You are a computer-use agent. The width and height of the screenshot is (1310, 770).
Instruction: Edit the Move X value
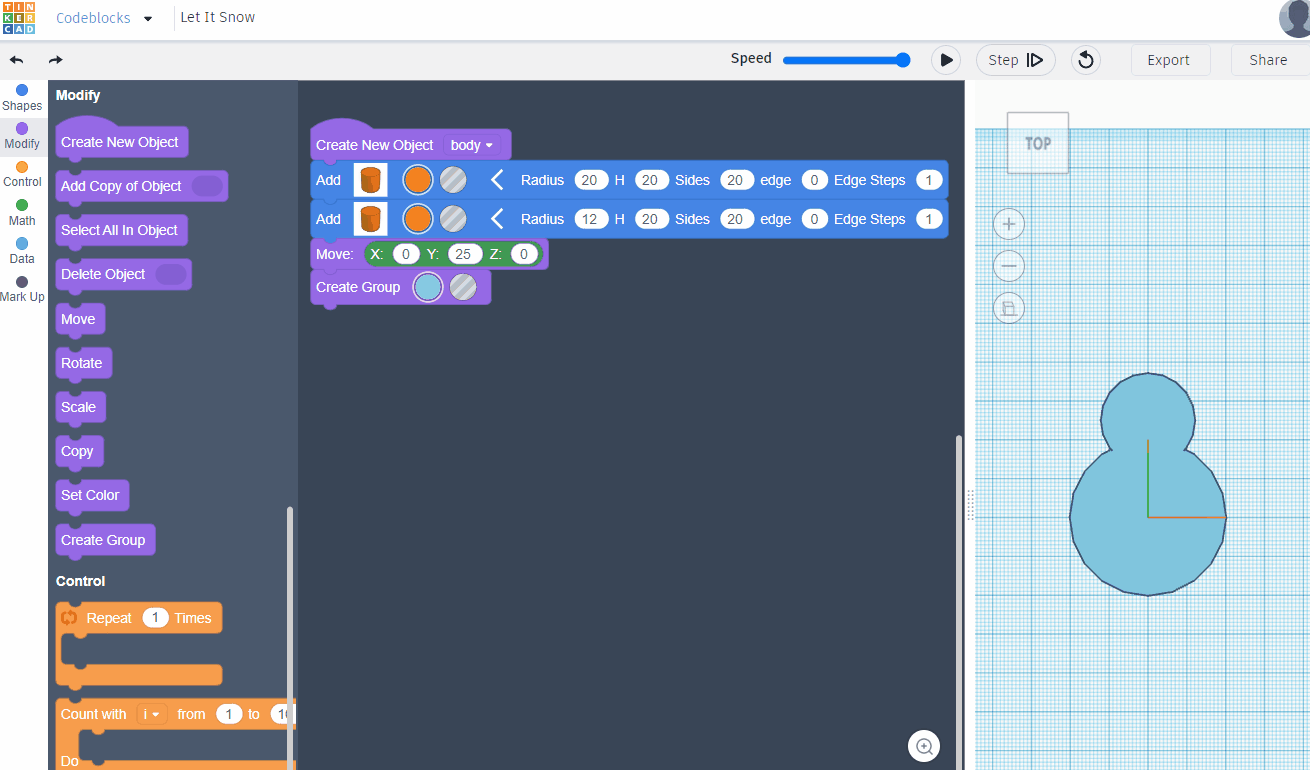click(x=406, y=254)
